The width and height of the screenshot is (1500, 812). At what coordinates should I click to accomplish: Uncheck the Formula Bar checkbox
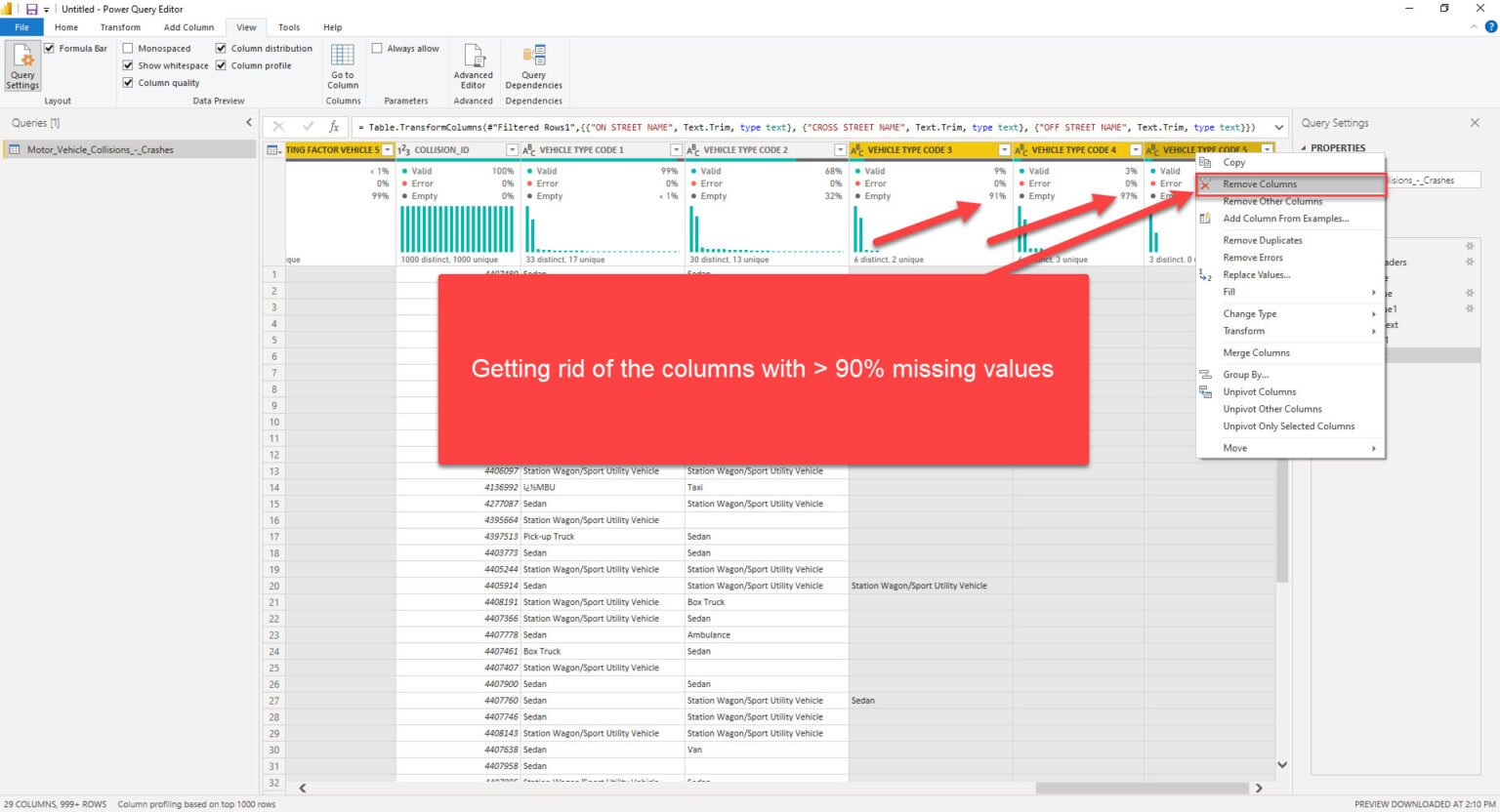(x=48, y=47)
